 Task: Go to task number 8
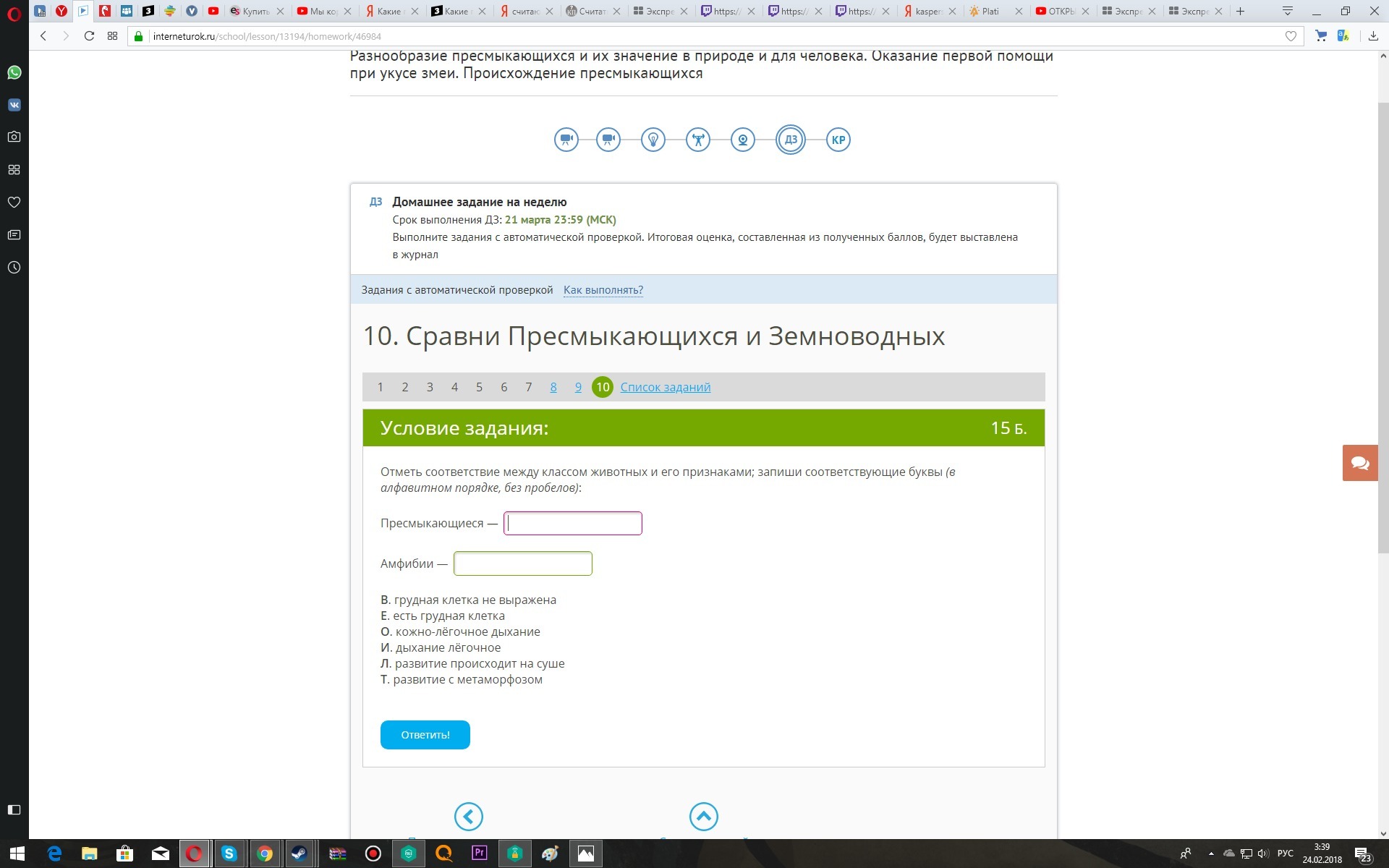(553, 387)
